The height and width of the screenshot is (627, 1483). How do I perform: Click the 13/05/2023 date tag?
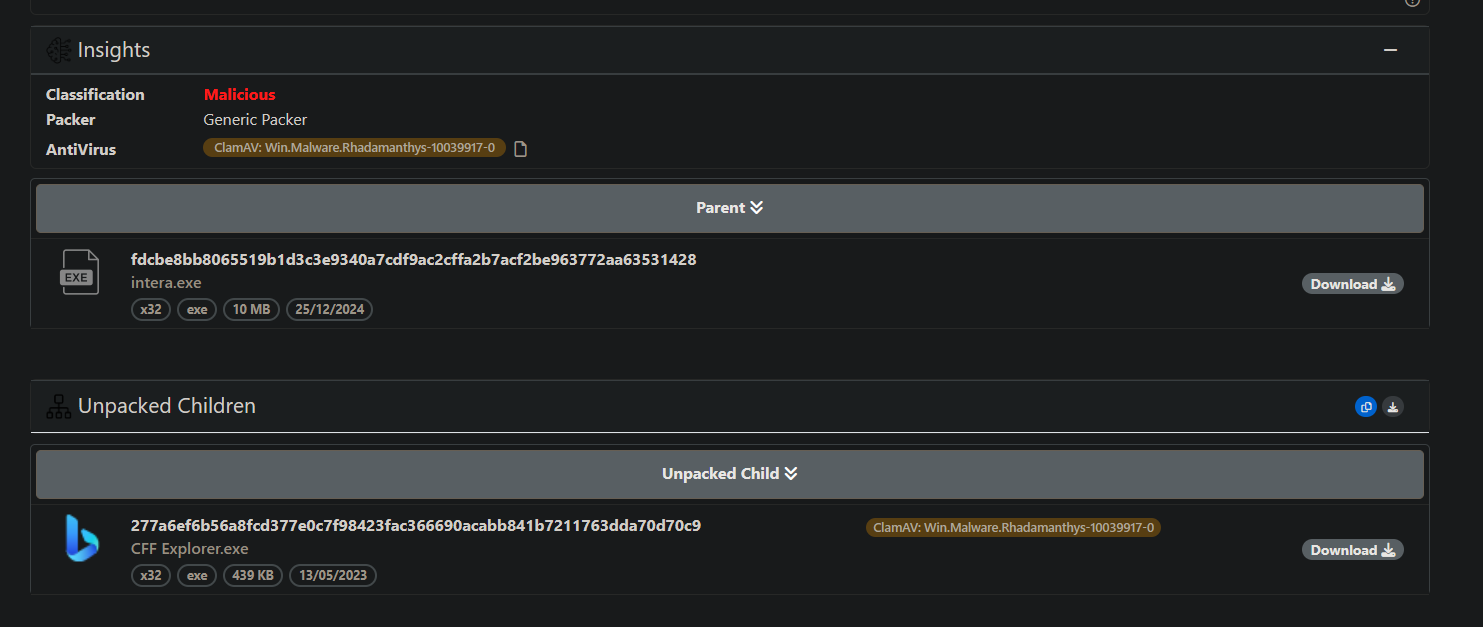(332, 576)
